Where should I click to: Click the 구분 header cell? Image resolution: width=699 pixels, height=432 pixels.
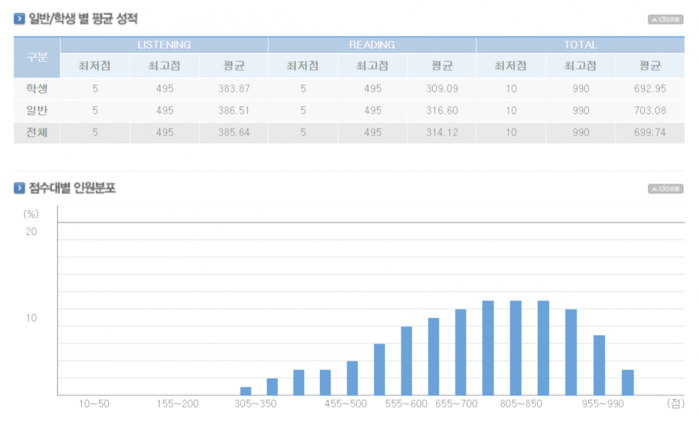pos(36,56)
